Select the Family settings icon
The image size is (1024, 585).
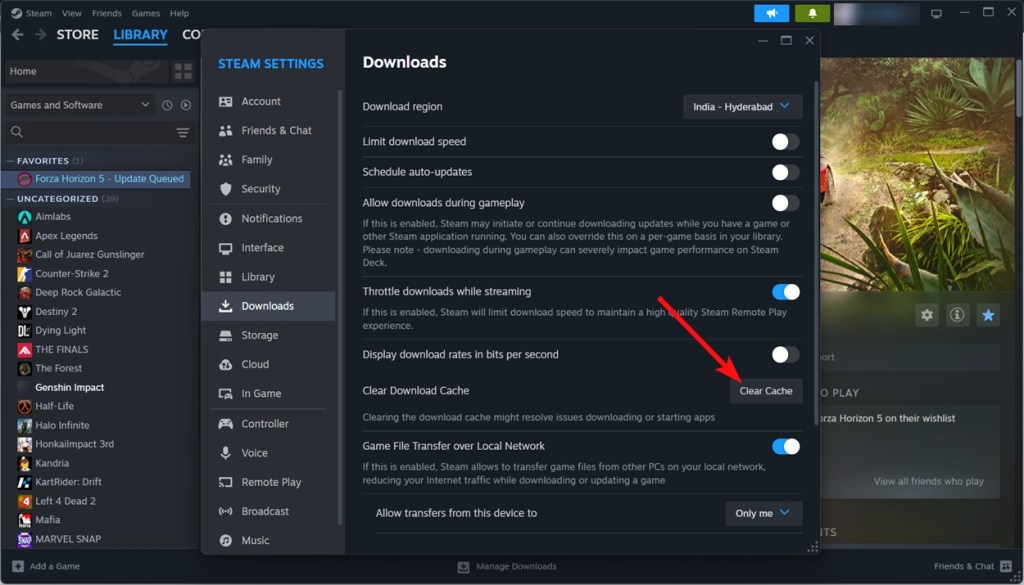[225, 159]
